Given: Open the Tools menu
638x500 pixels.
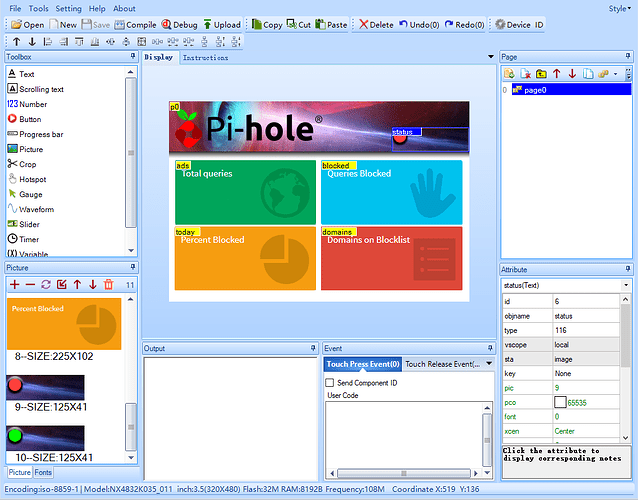Looking at the screenshot, I should point(38,9).
